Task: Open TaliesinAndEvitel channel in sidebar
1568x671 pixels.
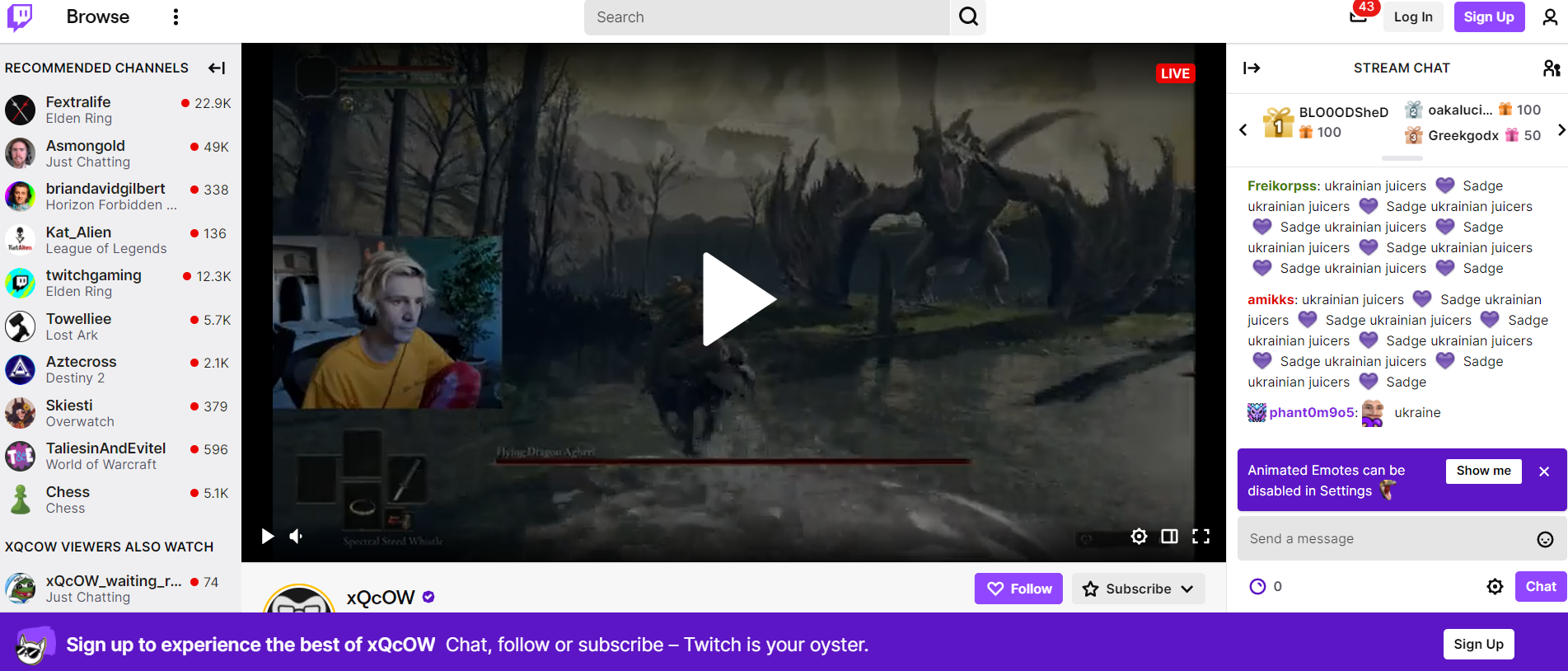Action: [x=120, y=456]
